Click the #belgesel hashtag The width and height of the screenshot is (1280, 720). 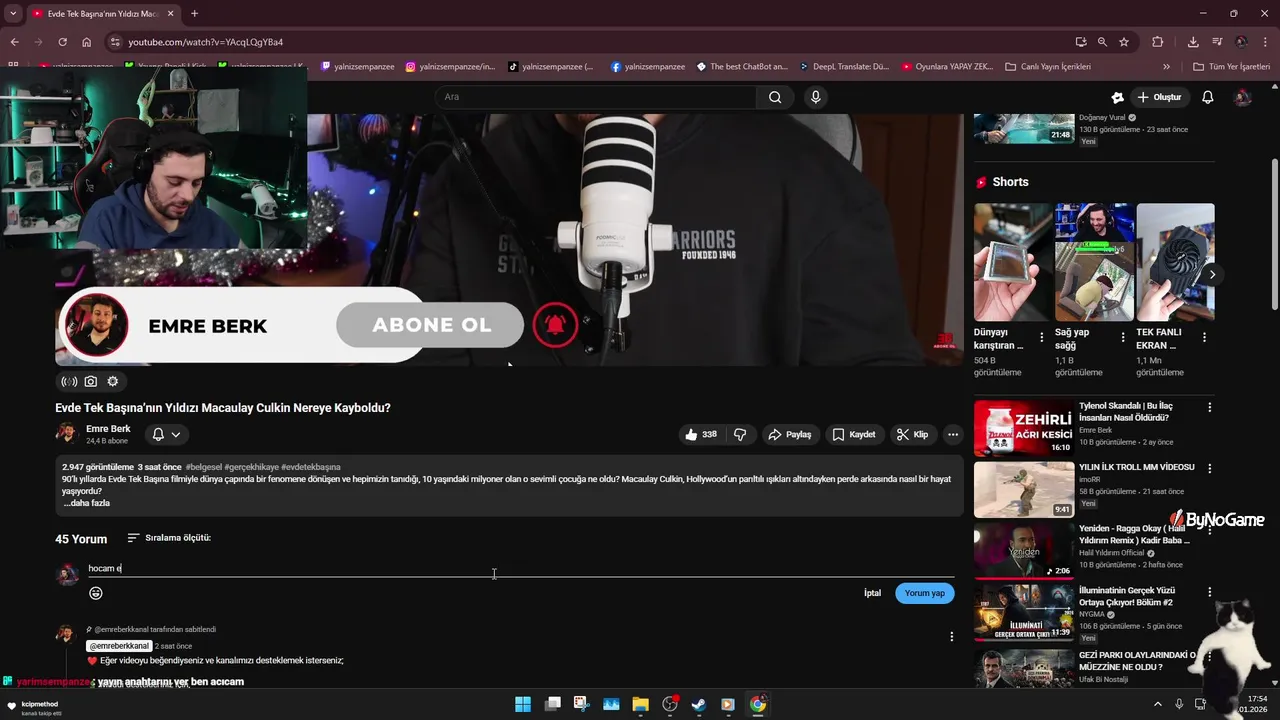point(203,467)
